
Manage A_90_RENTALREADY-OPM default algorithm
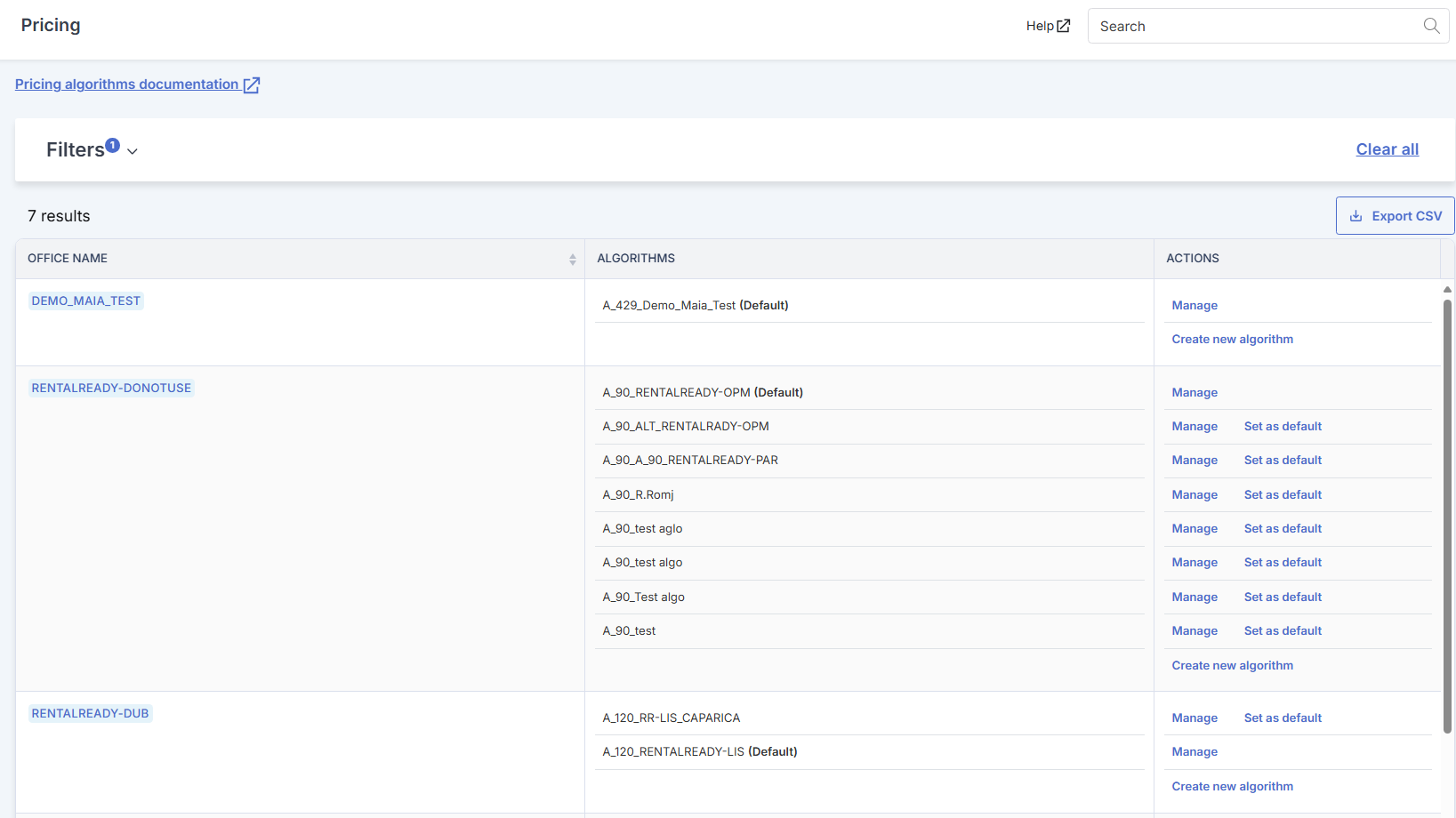pos(1195,392)
